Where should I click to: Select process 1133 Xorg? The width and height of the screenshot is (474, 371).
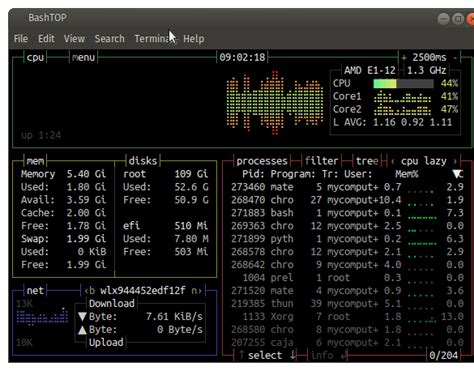(x=347, y=317)
